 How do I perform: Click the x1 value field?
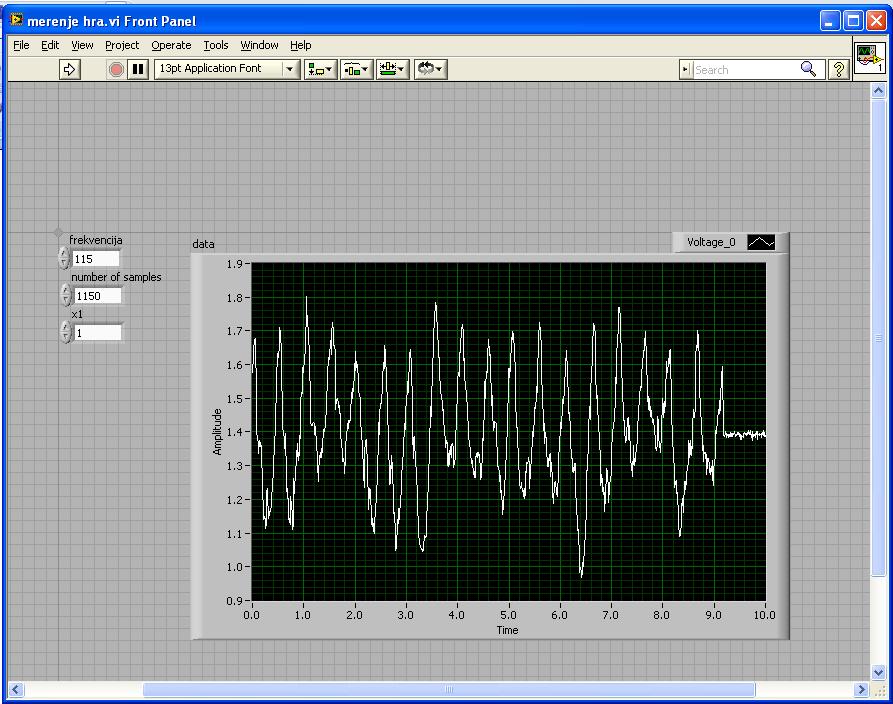pos(98,333)
